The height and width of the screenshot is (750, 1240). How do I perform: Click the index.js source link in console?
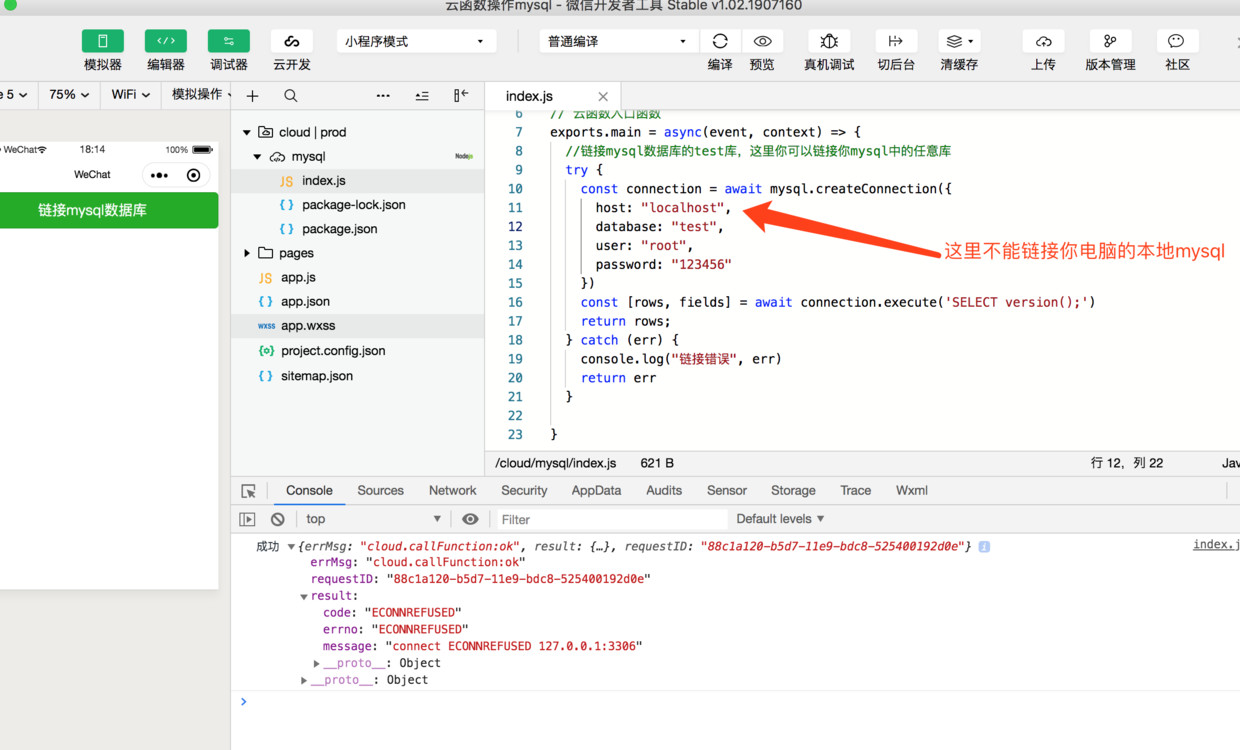click(1216, 545)
